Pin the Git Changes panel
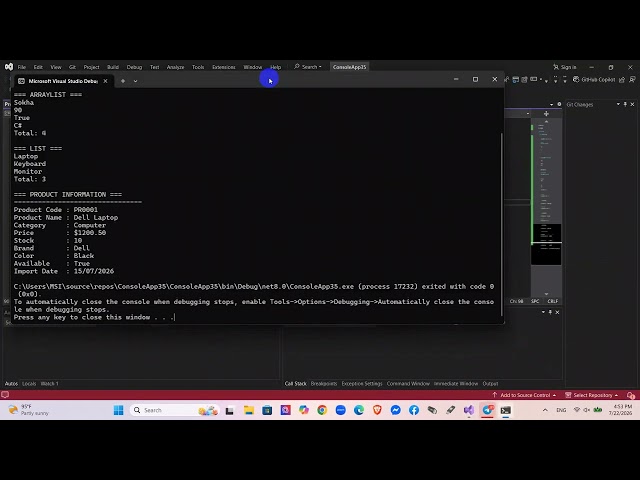Viewport: 640px width, 480px height. click(x=625, y=104)
